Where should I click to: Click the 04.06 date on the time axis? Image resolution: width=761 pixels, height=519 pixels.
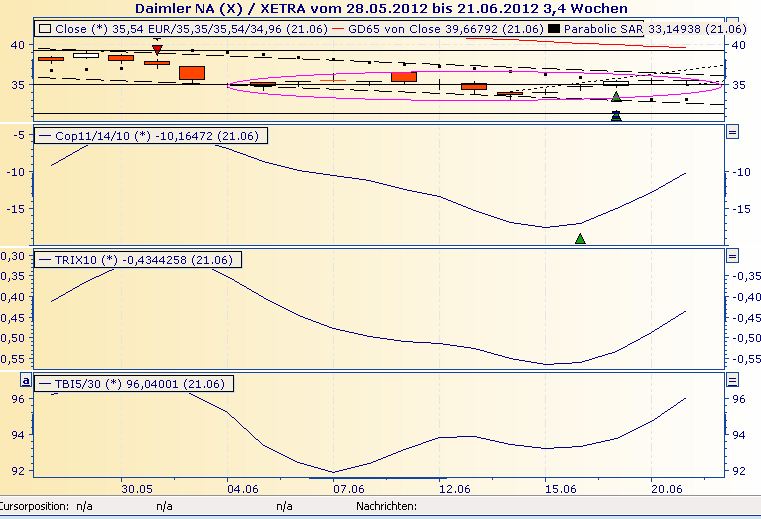[243, 488]
